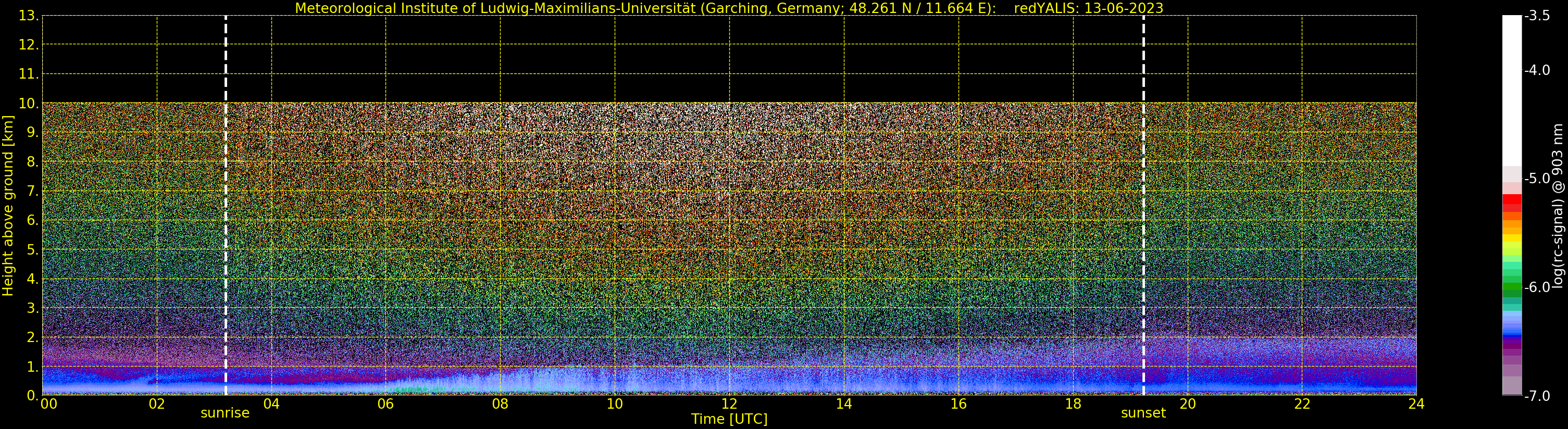The height and width of the screenshot is (429, 1568).
Task: Click the colorbar tick label "-3.5"
Action: (1537, 16)
